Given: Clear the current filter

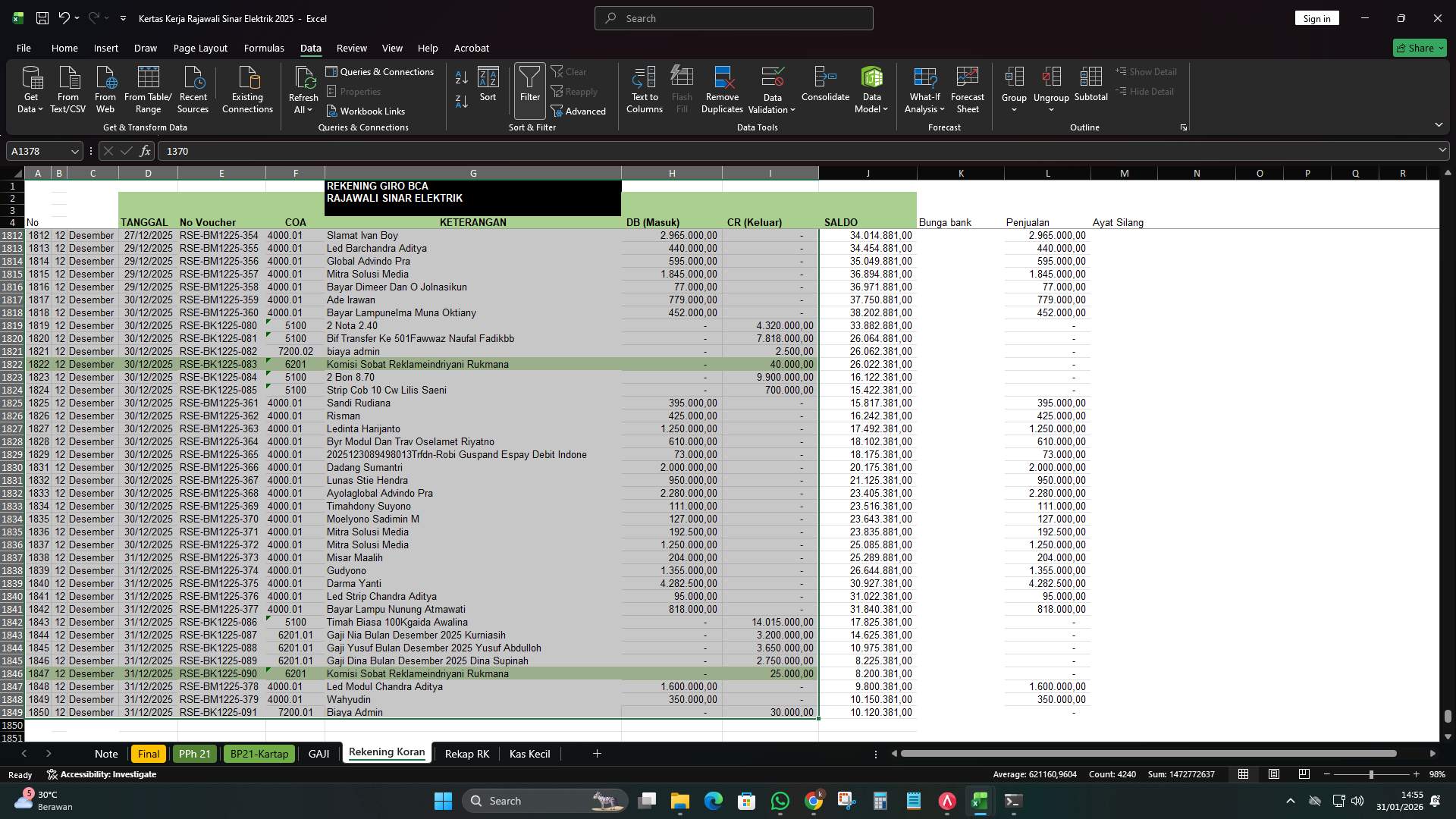Looking at the screenshot, I should 570,71.
